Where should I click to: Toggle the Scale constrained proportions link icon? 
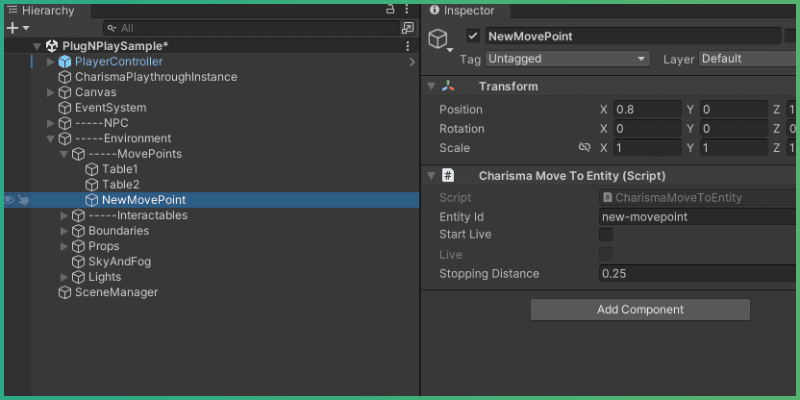coord(585,148)
